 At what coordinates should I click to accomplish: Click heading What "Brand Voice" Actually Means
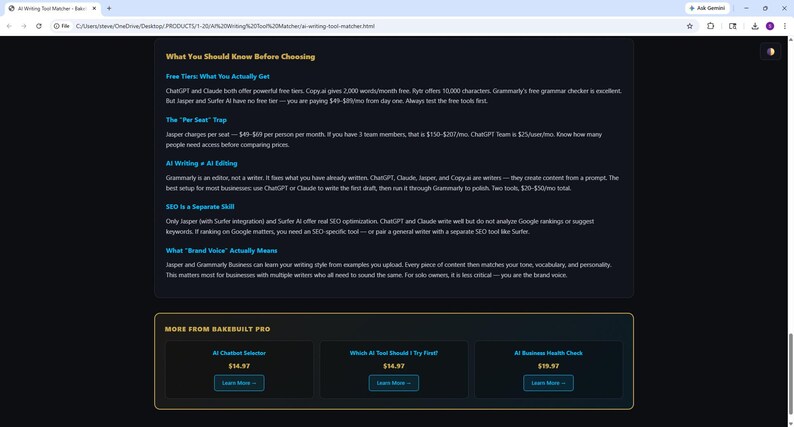tap(221, 250)
